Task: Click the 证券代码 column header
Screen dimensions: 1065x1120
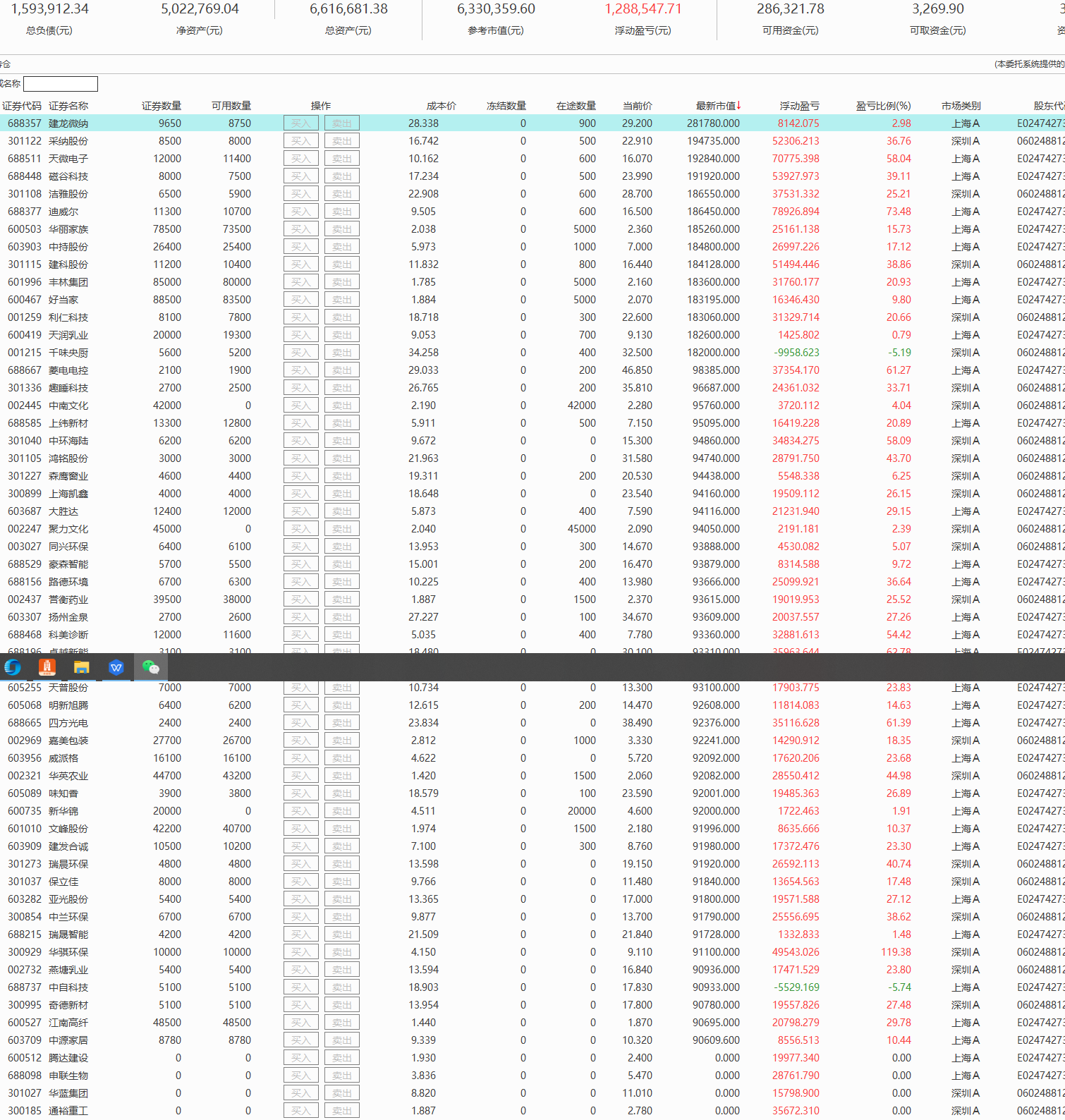Action: coord(22,106)
